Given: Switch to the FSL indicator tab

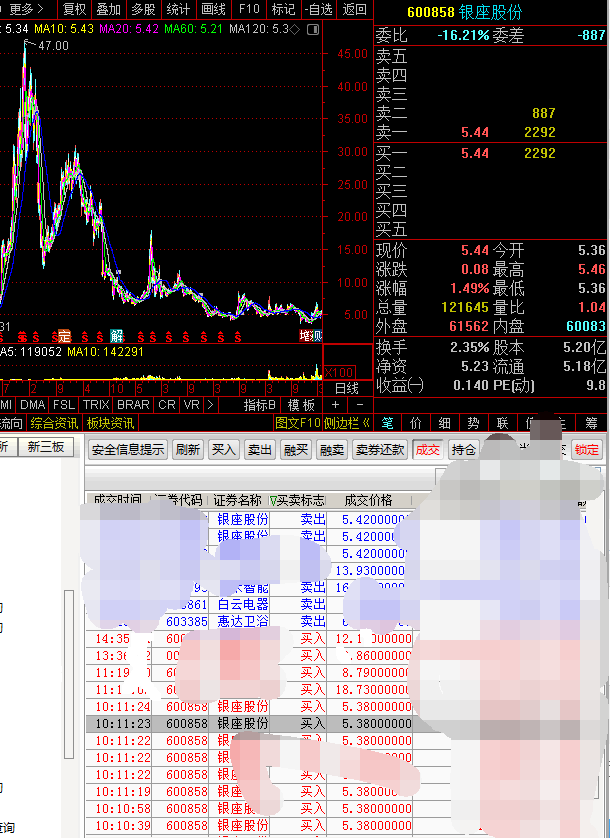Looking at the screenshot, I should pos(64,405).
